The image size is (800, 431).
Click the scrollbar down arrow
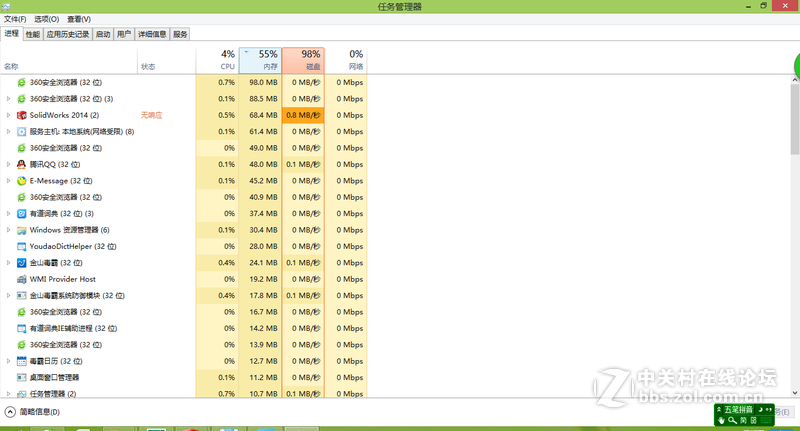click(795, 393)
